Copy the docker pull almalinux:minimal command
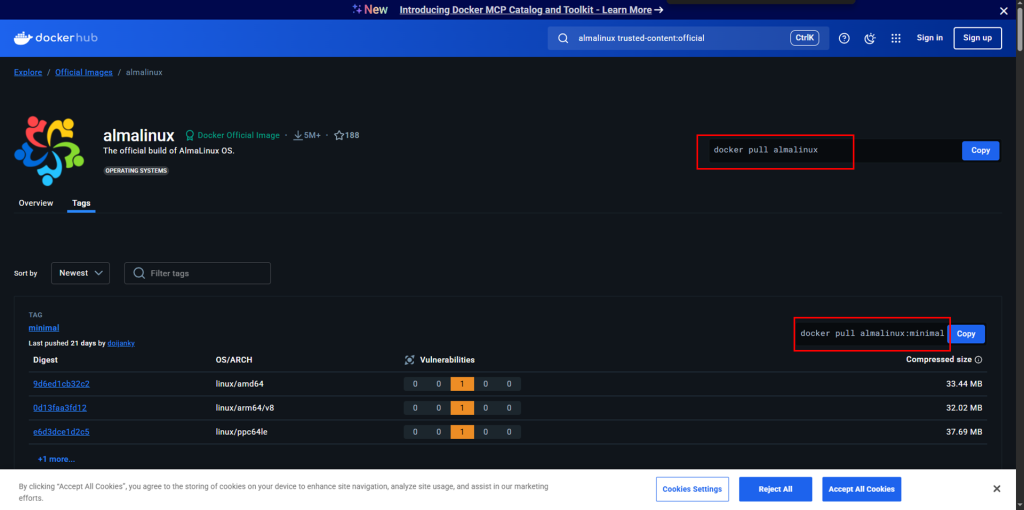The image size is (1024, 510). (x=966, y=334)
